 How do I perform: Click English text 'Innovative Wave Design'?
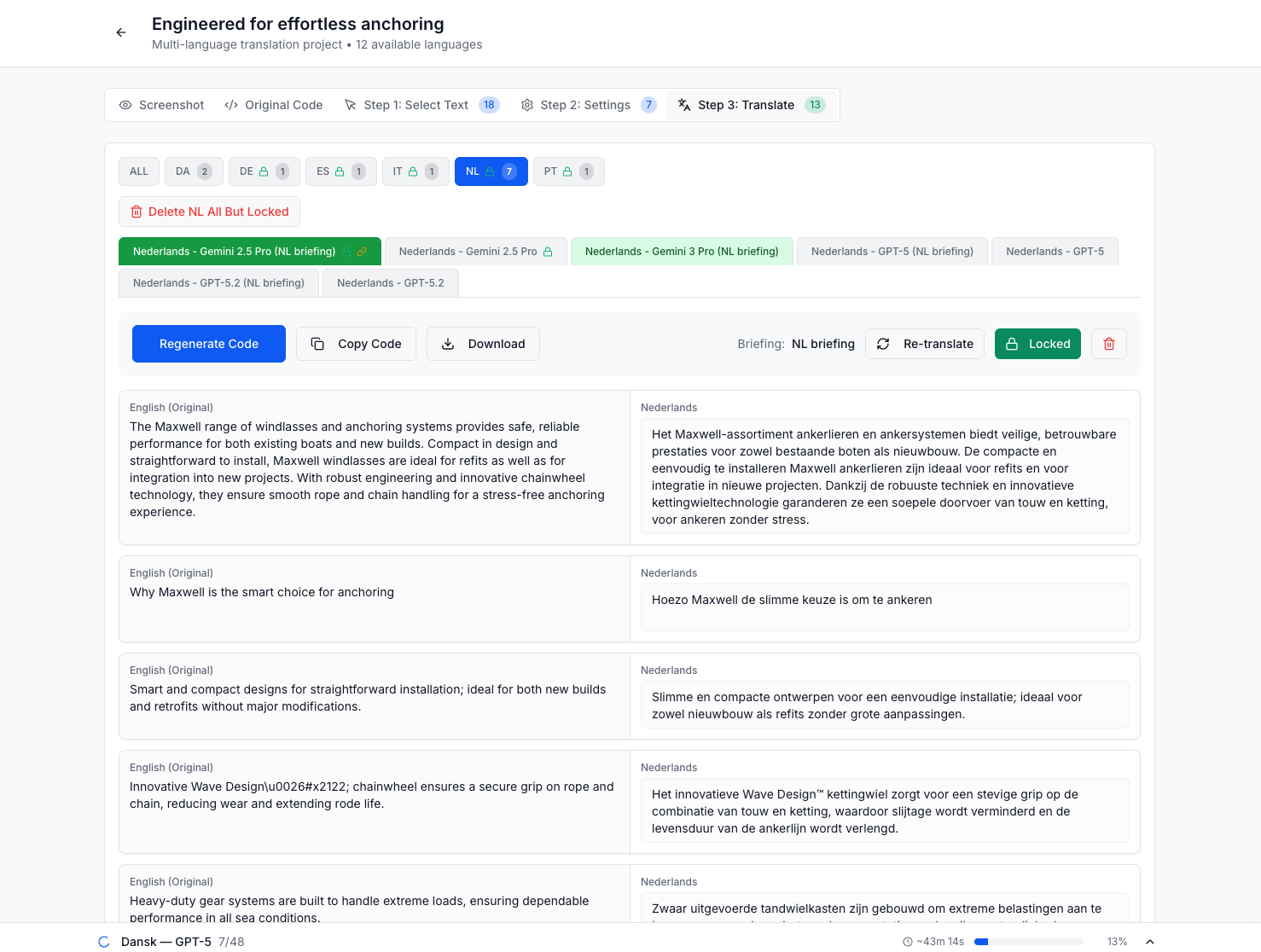tap(372, 795)
